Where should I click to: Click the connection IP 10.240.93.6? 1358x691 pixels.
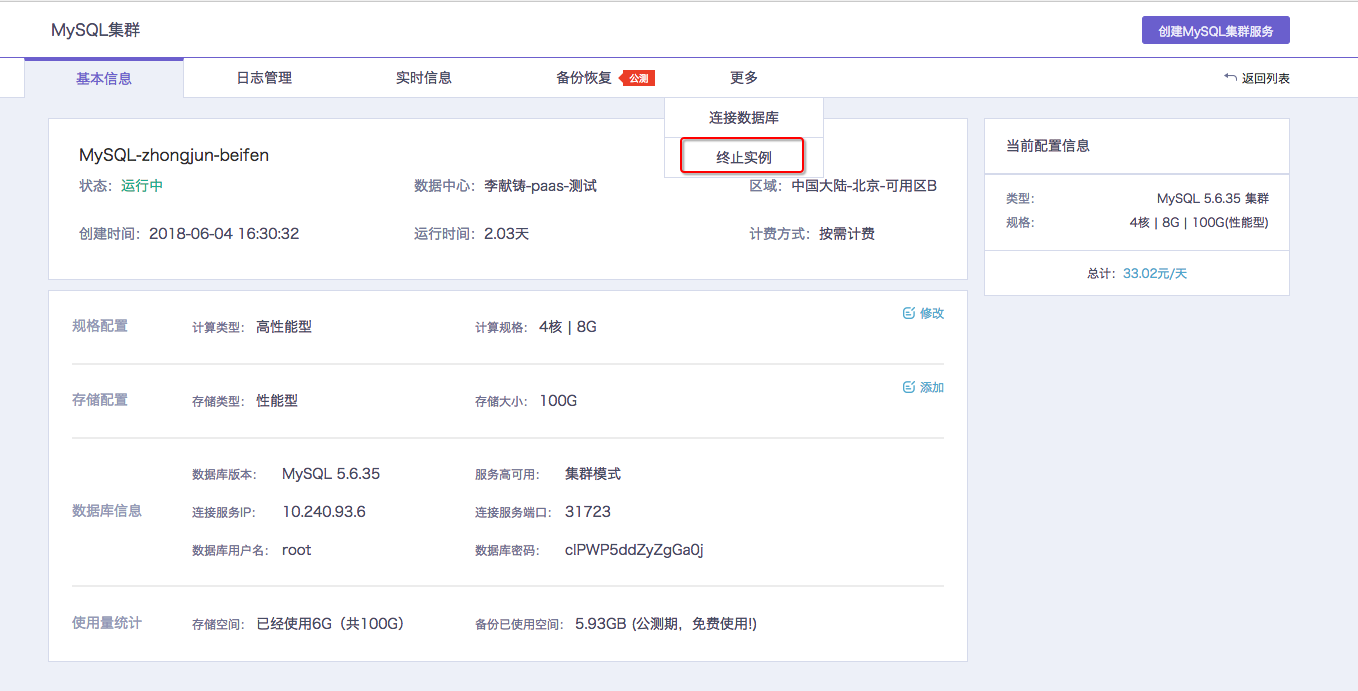pos(324,512)
